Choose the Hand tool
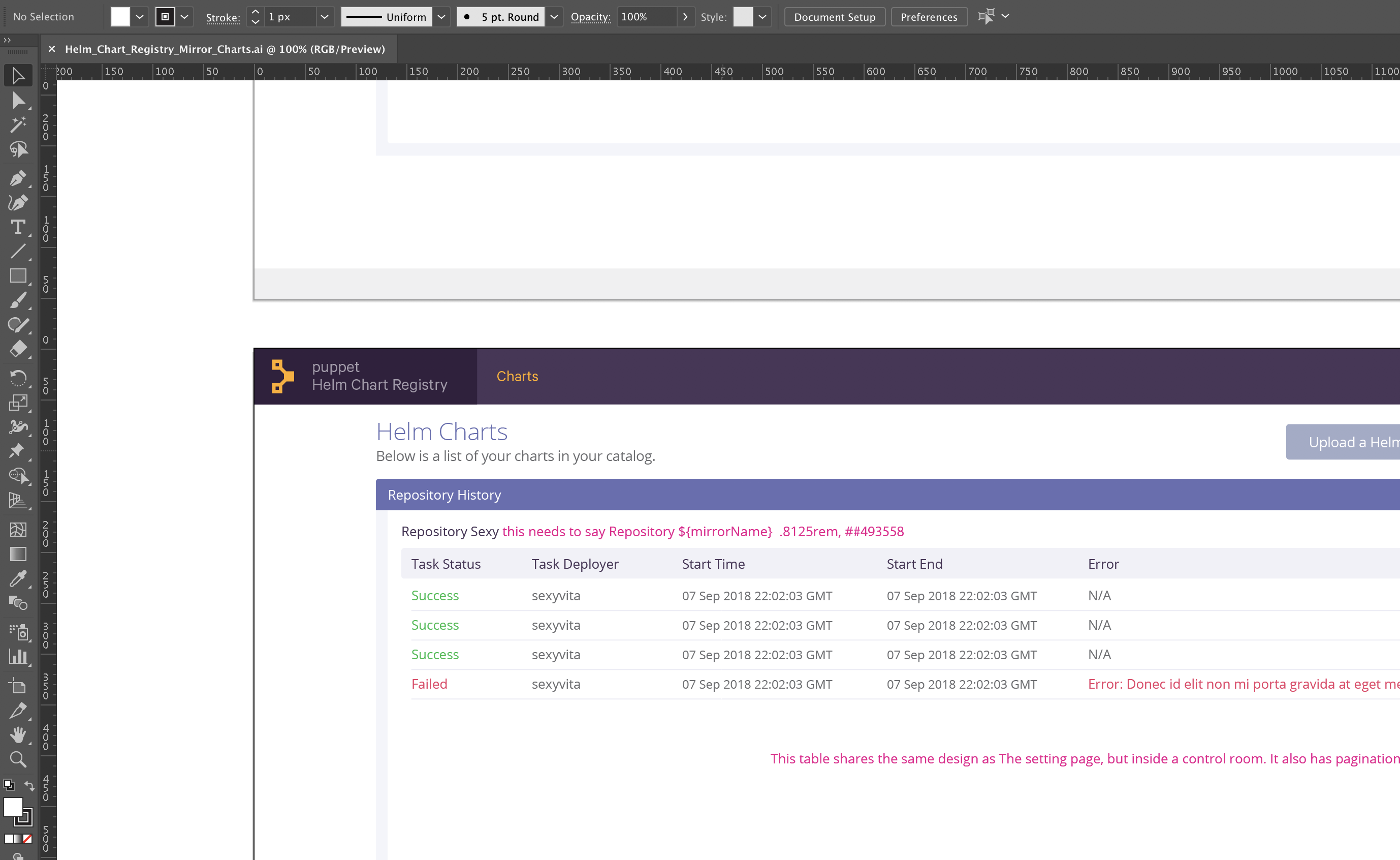The width and height of the screenshot is (1400, 860). coord(19,734)
